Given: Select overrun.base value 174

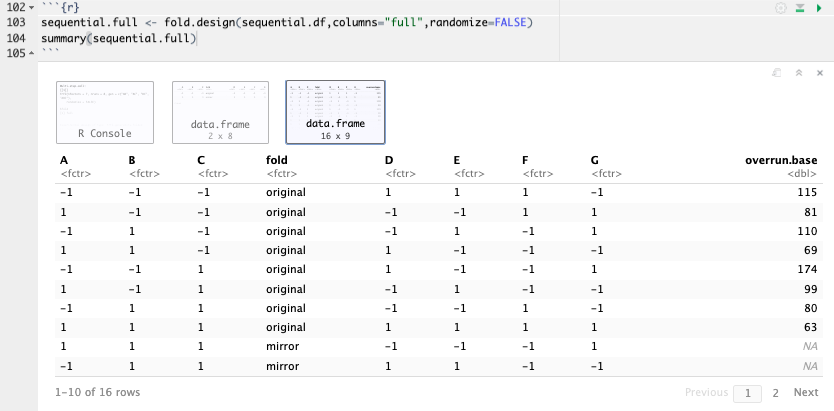Looking at the screenshot, I should coord(807,270).
